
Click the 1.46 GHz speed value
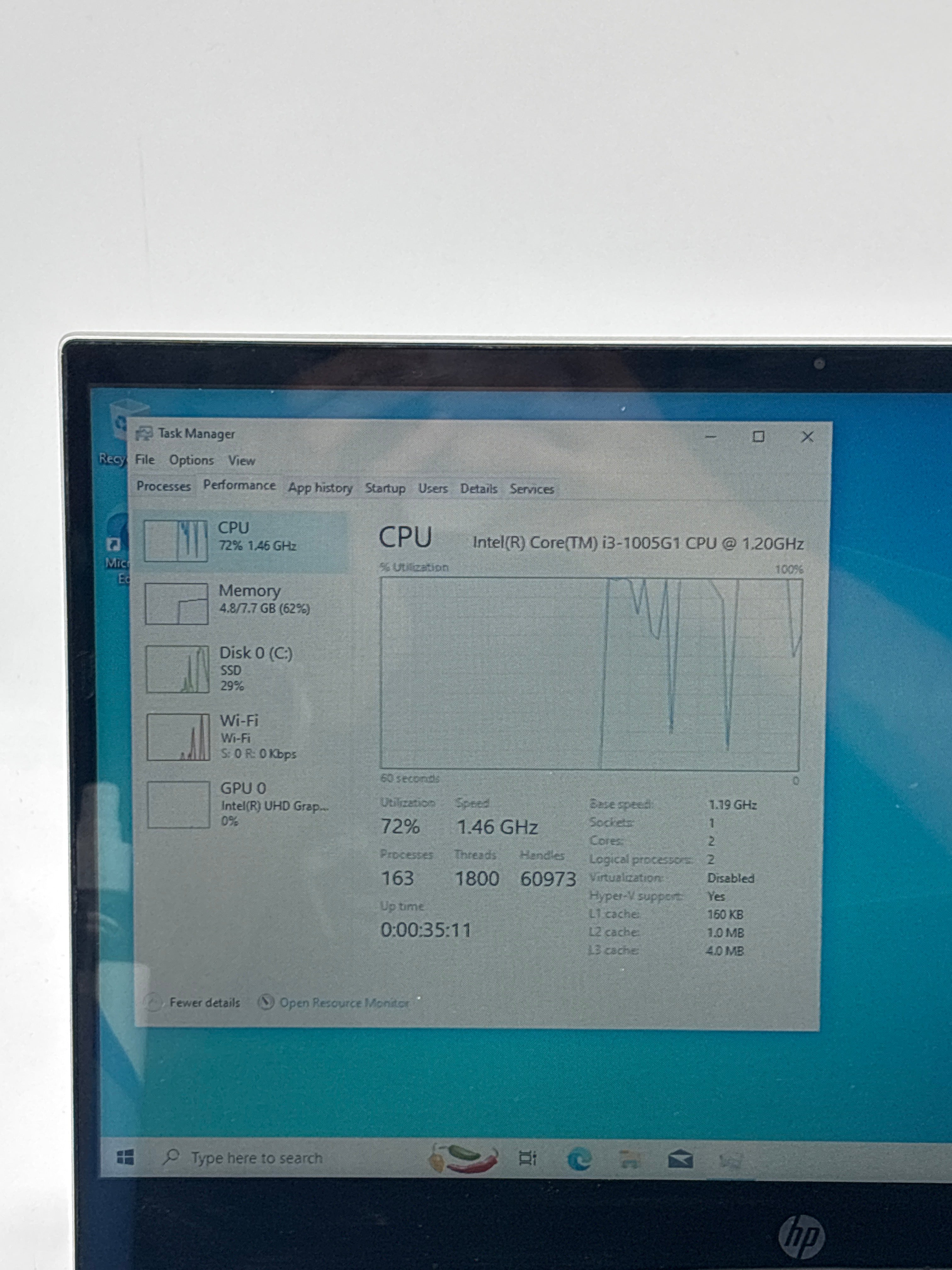[497, 827]
